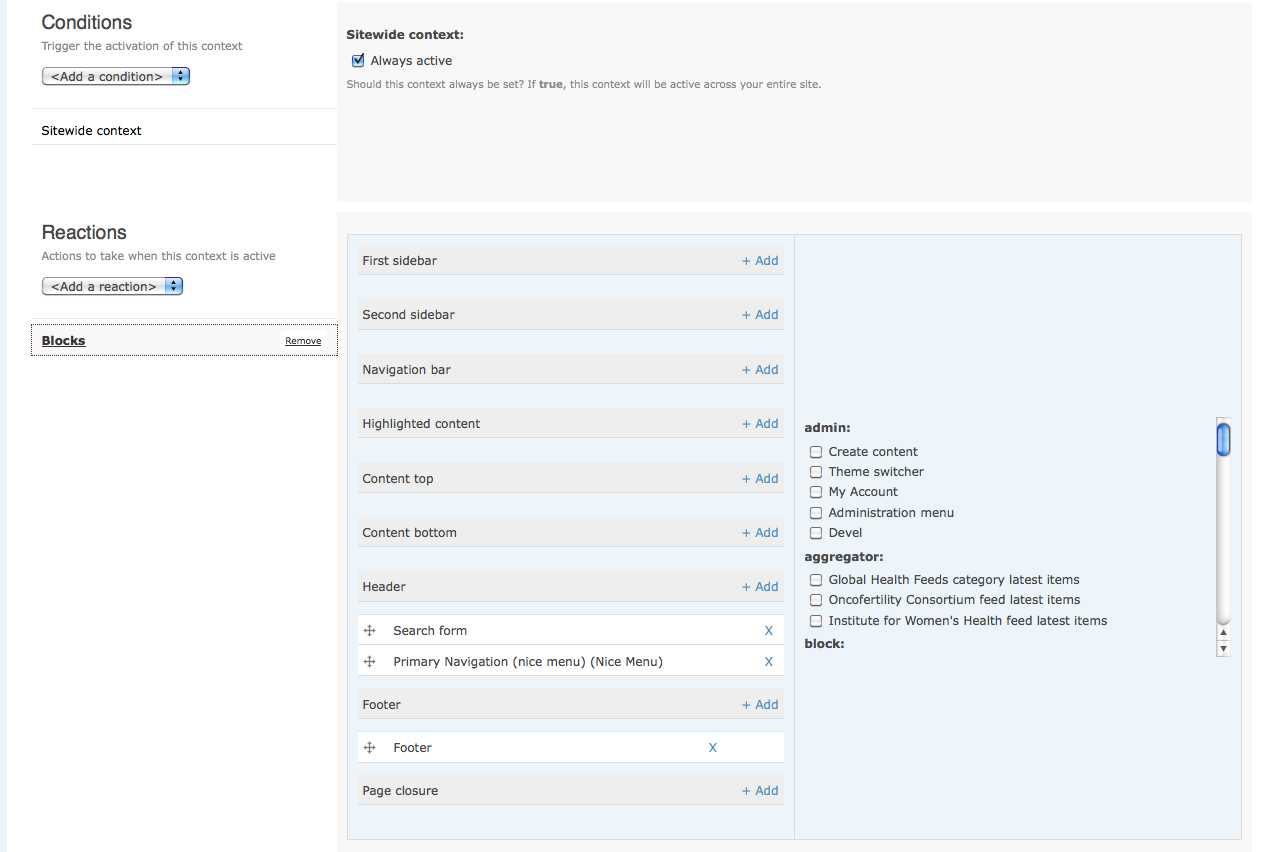The width and height of the screenshot is (1267, 852).
Task: Remove the Footer block using X
Action: pyautogui.click(x=713, y=748)
